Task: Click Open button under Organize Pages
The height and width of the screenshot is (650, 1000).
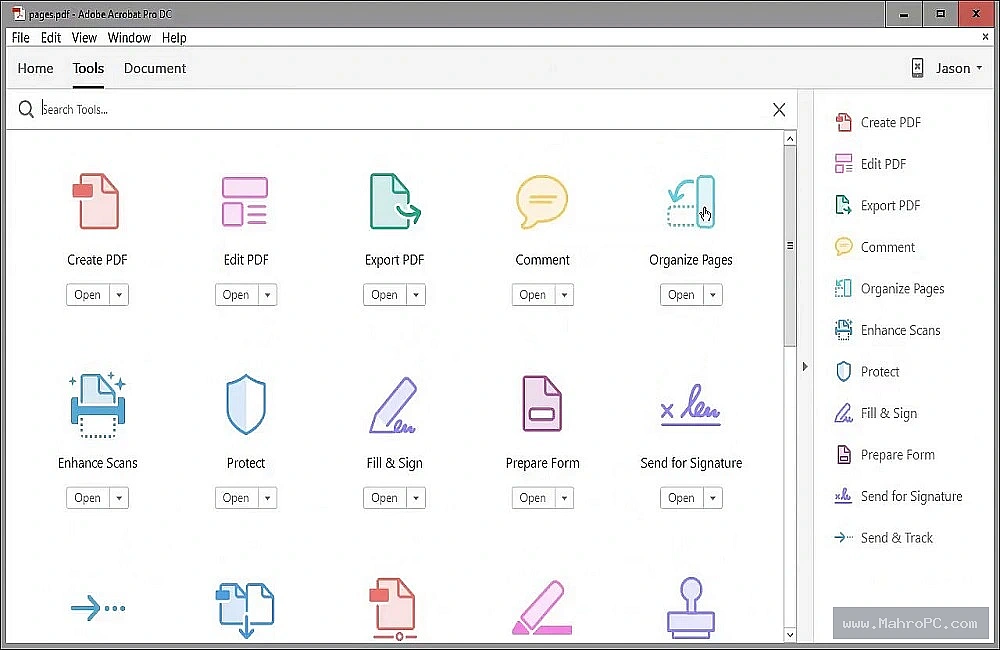Action: click(x=682, y=295)
